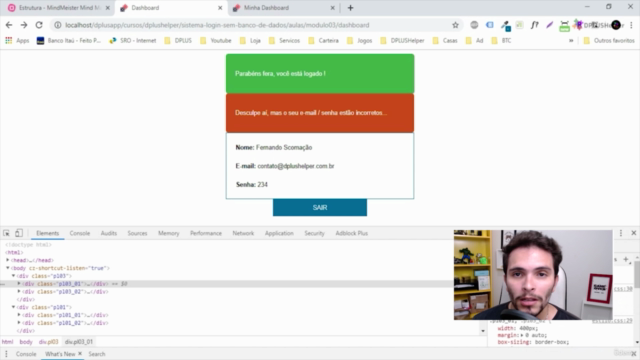Collapse the body node in DOM tree
The height and width of the screenshot is (360, 640).
point(7,268)
